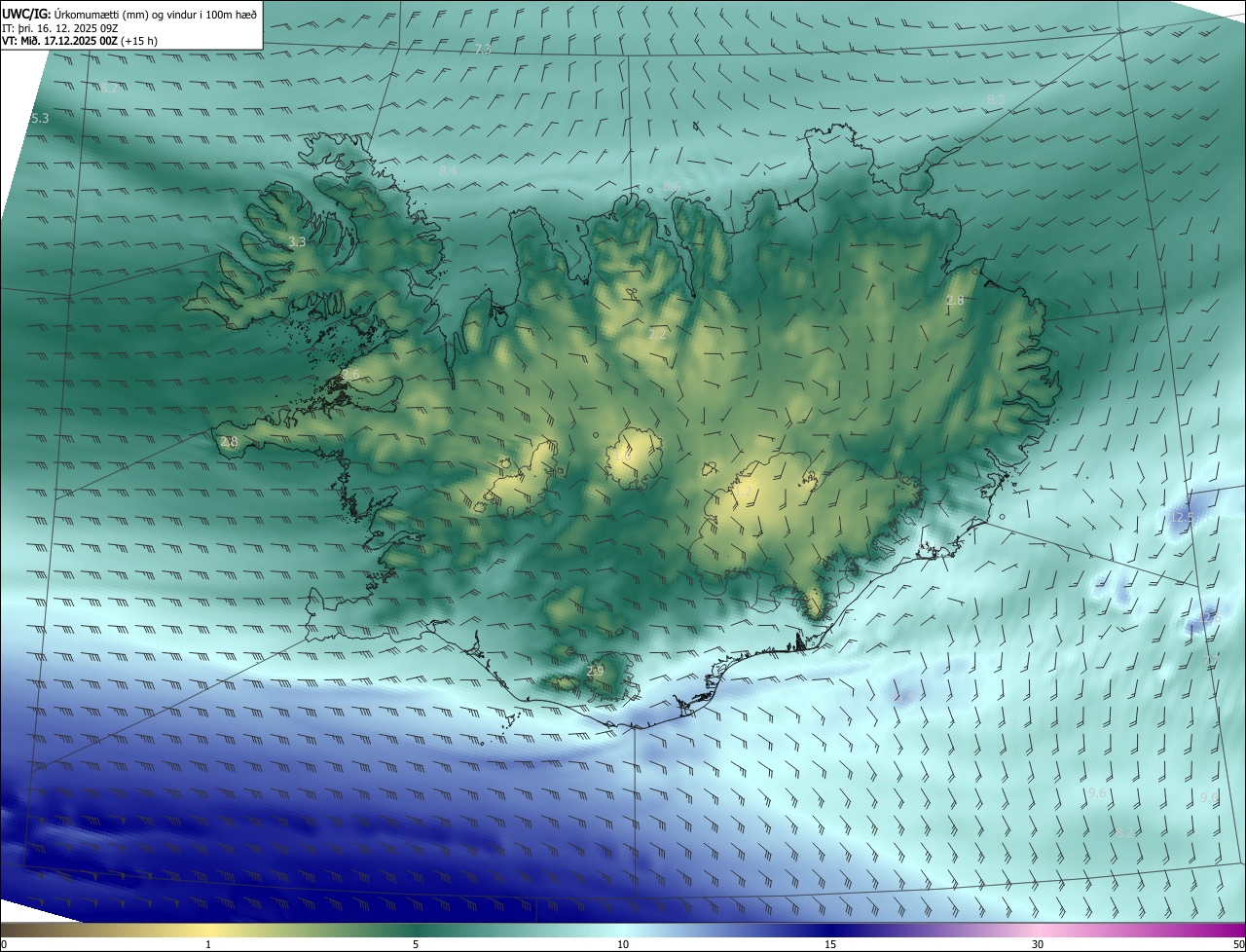Click the 7.3 value label on the map
Screen dimensions: 1246x952
(484, 49)
